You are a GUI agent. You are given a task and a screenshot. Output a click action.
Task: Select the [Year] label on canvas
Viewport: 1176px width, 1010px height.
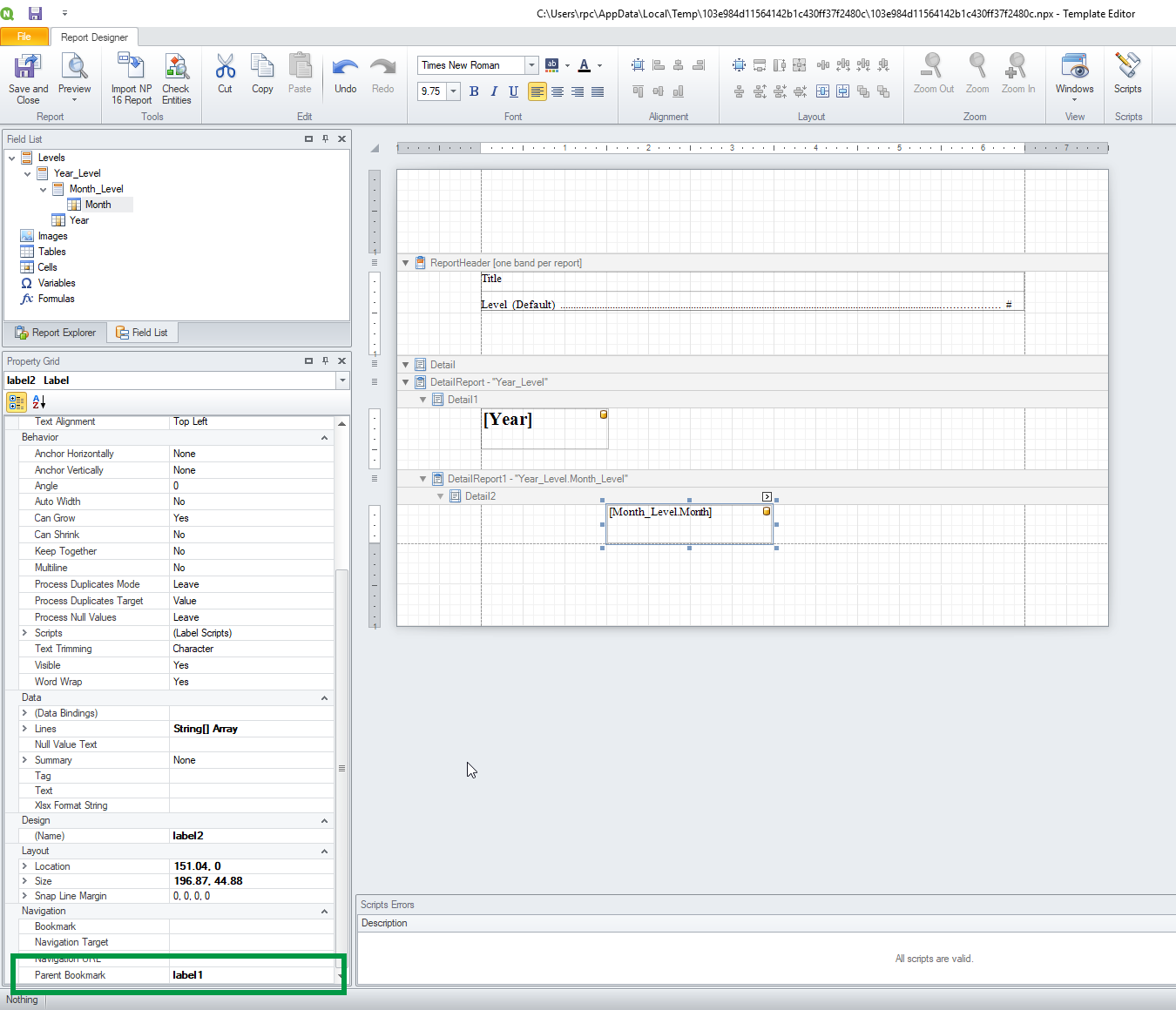tap(544, 428)
